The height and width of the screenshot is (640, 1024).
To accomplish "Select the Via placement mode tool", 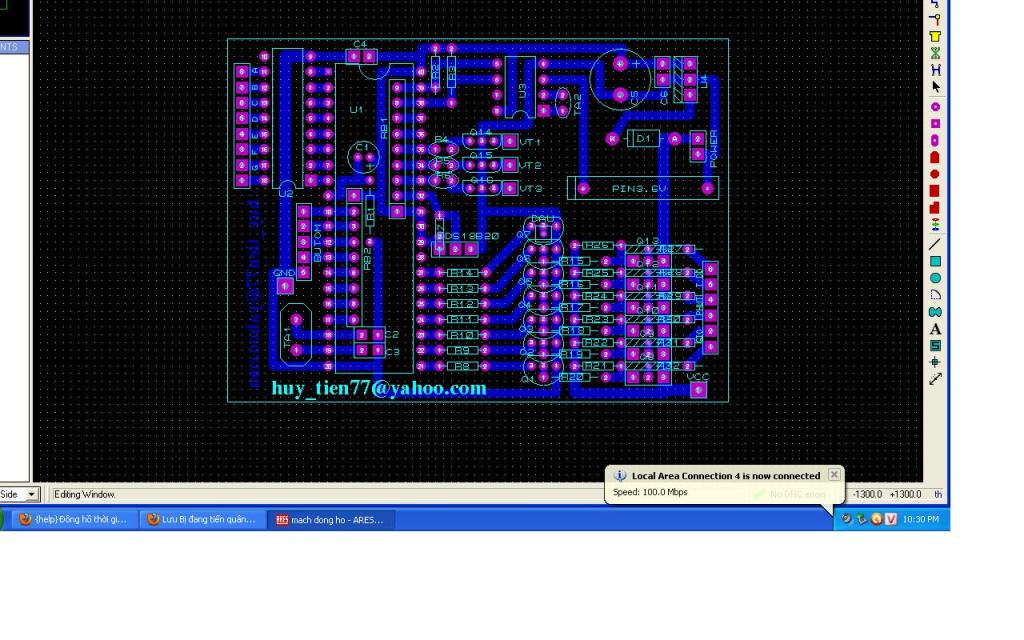I will 935,20.
